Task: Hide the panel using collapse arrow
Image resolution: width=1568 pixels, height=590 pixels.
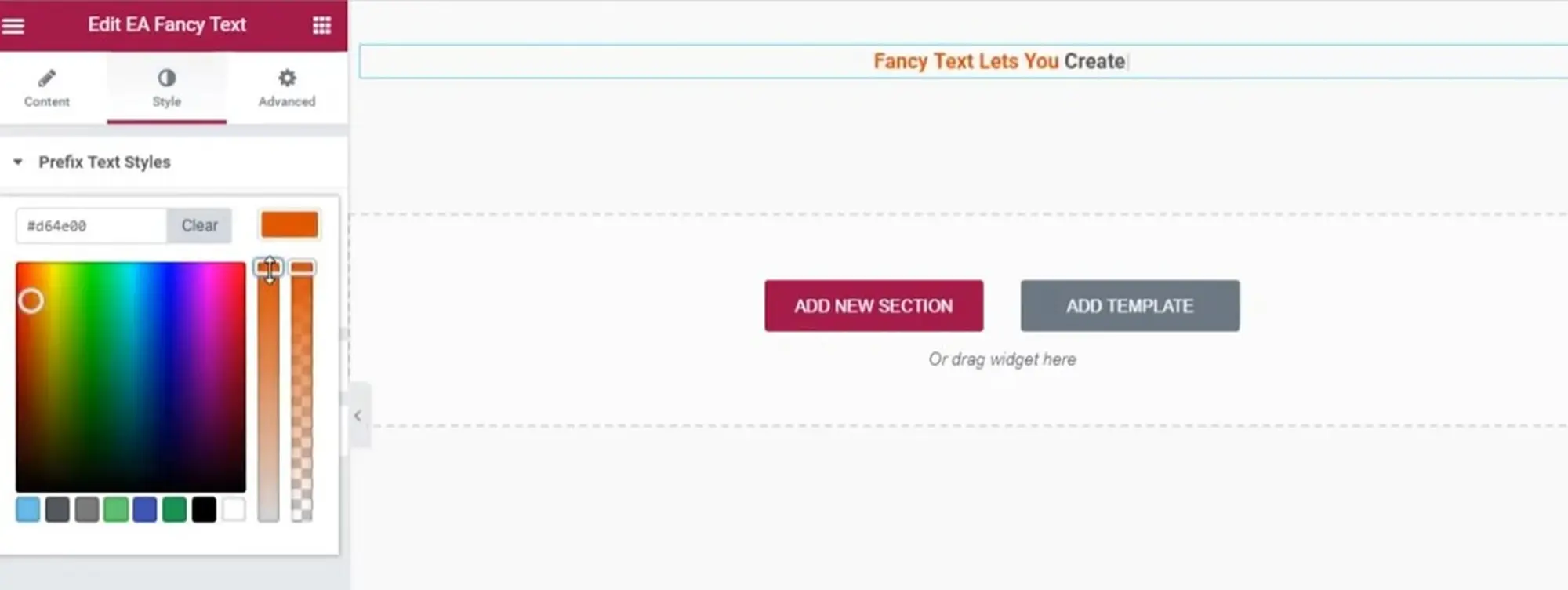Action: pos(358,416)
